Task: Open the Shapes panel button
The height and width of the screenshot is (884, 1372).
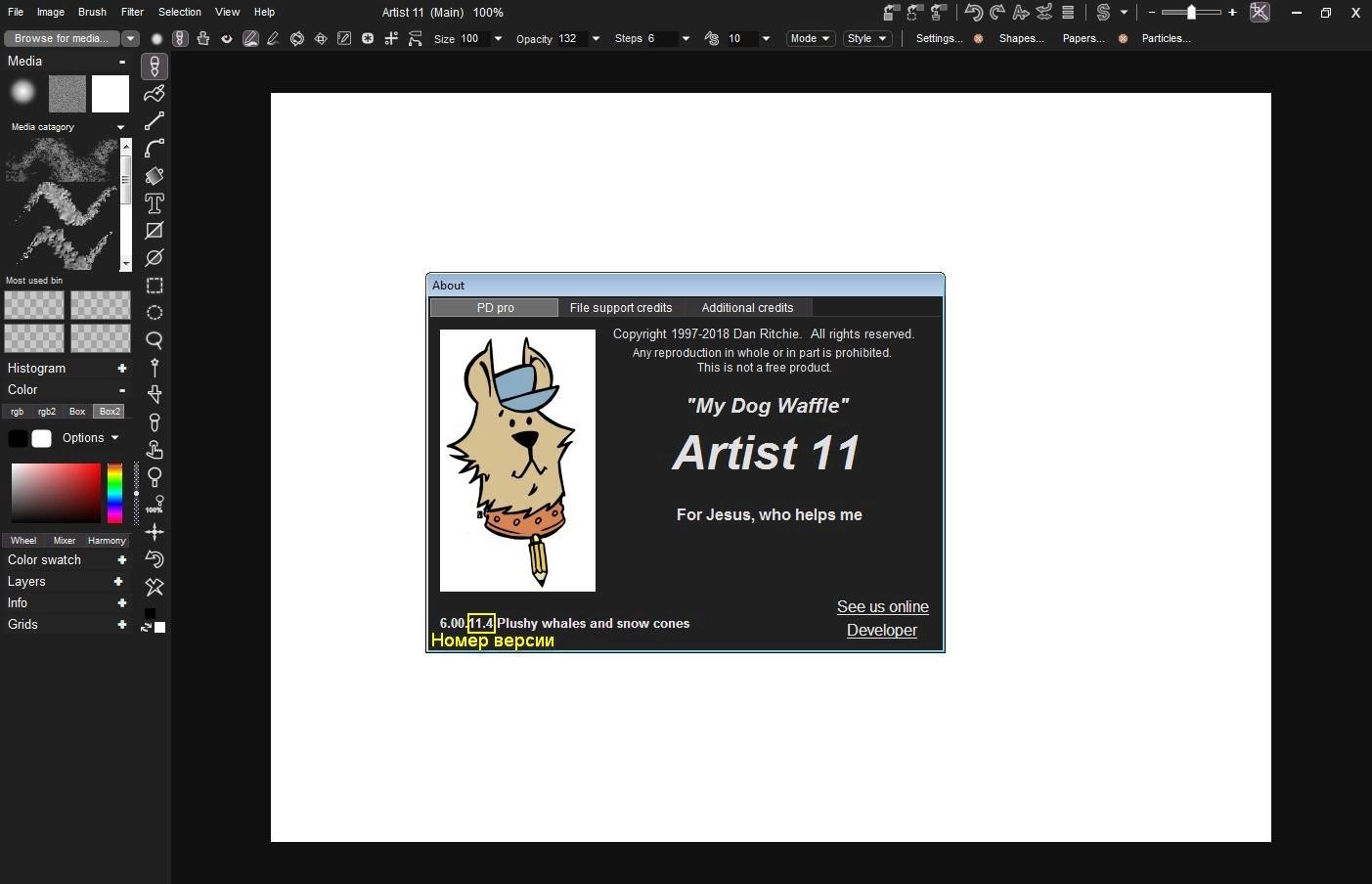Action: [1021, 38]
